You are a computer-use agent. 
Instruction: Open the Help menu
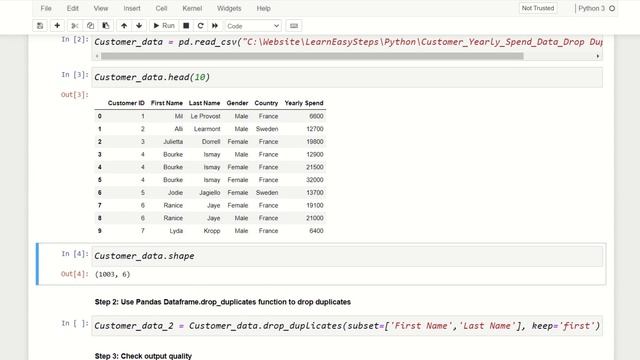(x=263, y=8)
